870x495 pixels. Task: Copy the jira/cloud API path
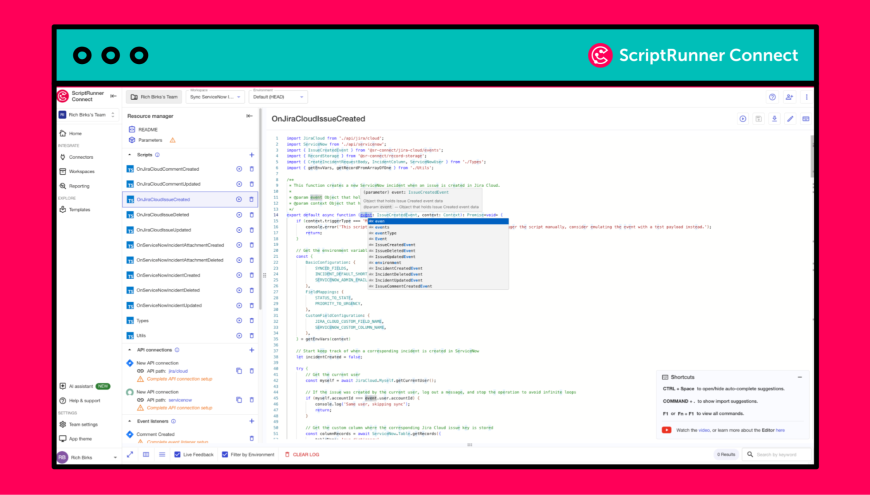pyautogui.click(x=239, y=371)
